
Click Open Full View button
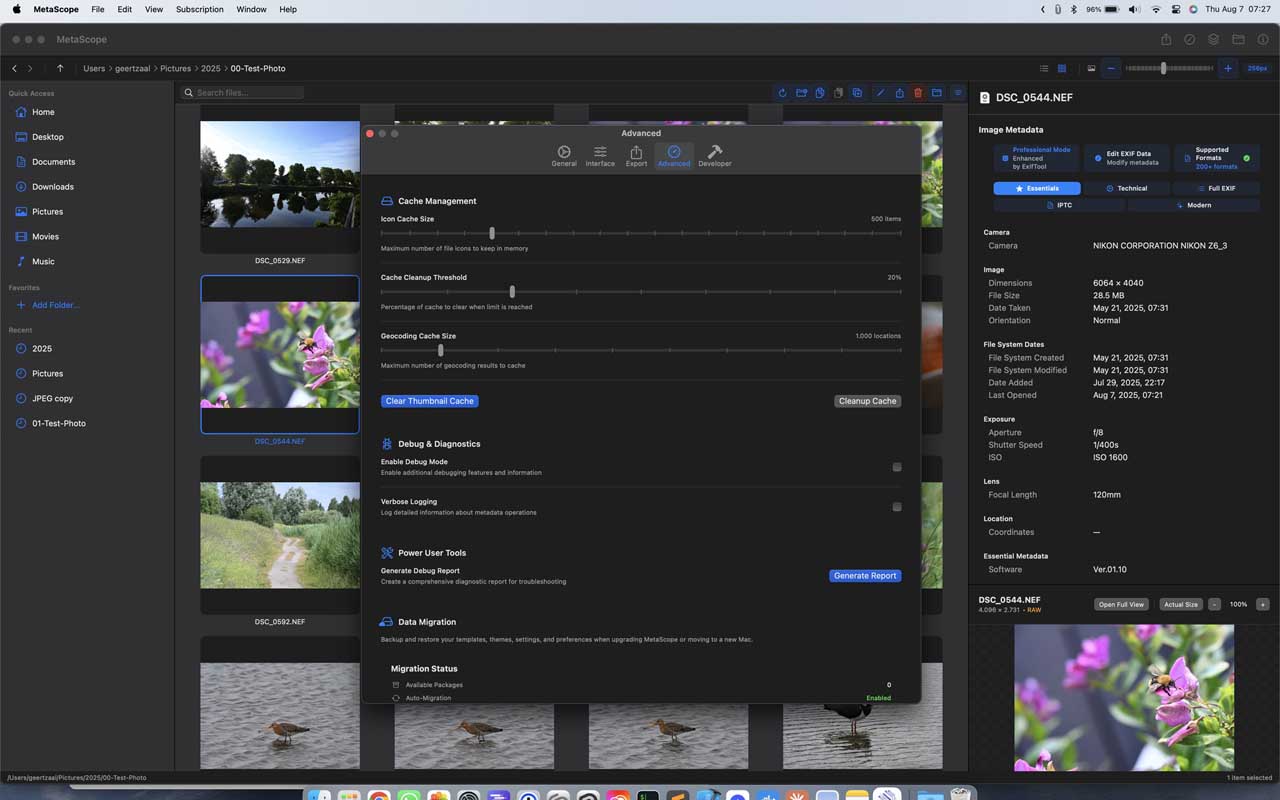(1121, 605)
